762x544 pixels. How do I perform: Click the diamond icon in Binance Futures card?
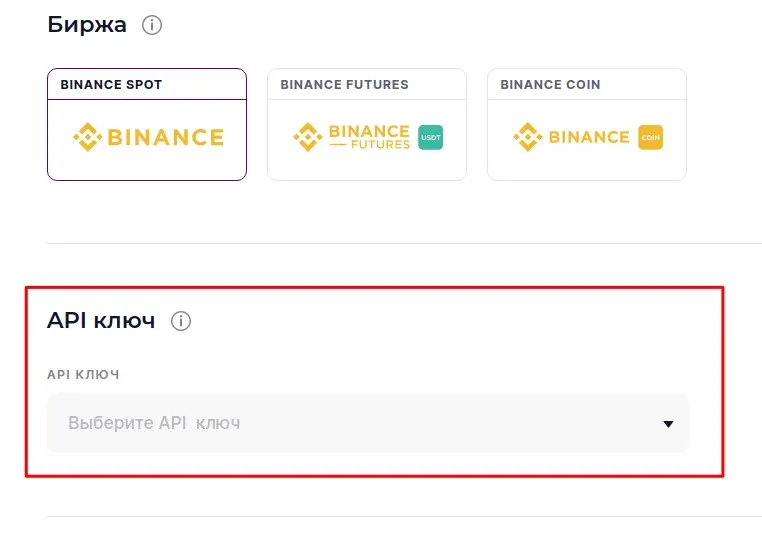(x=307, y=138)
